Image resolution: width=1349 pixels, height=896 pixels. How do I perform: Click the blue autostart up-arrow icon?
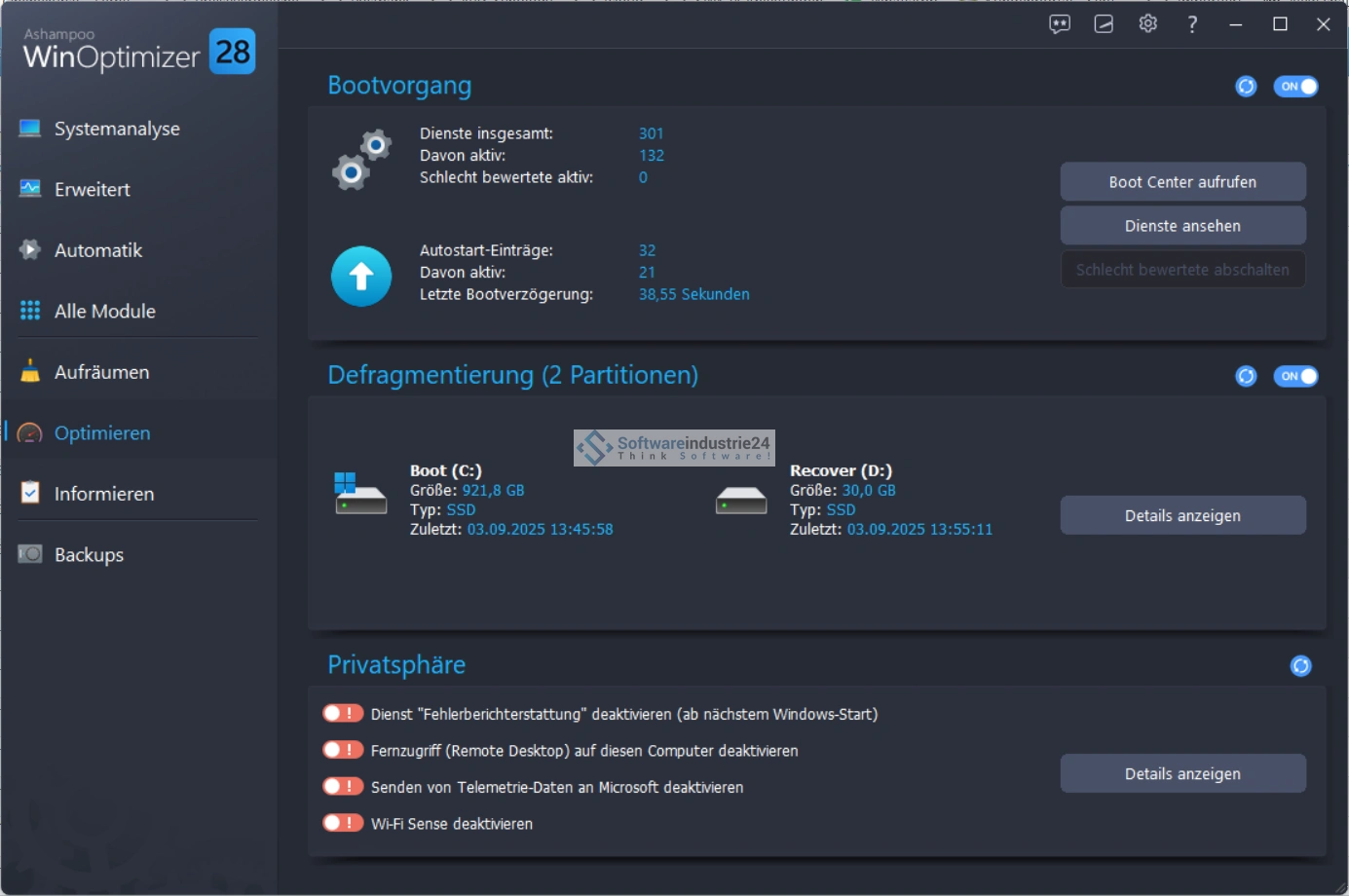coord(361,277)
